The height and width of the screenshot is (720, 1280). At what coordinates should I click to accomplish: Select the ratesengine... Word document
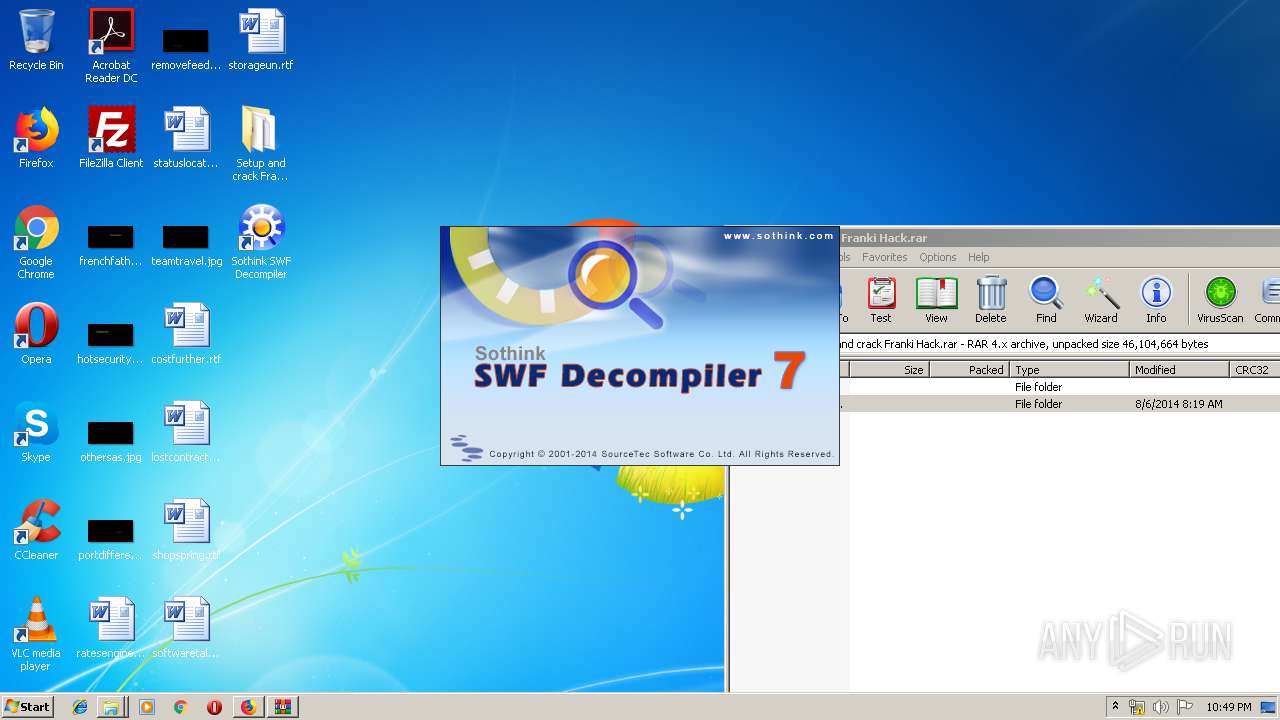tap(111, 628)
